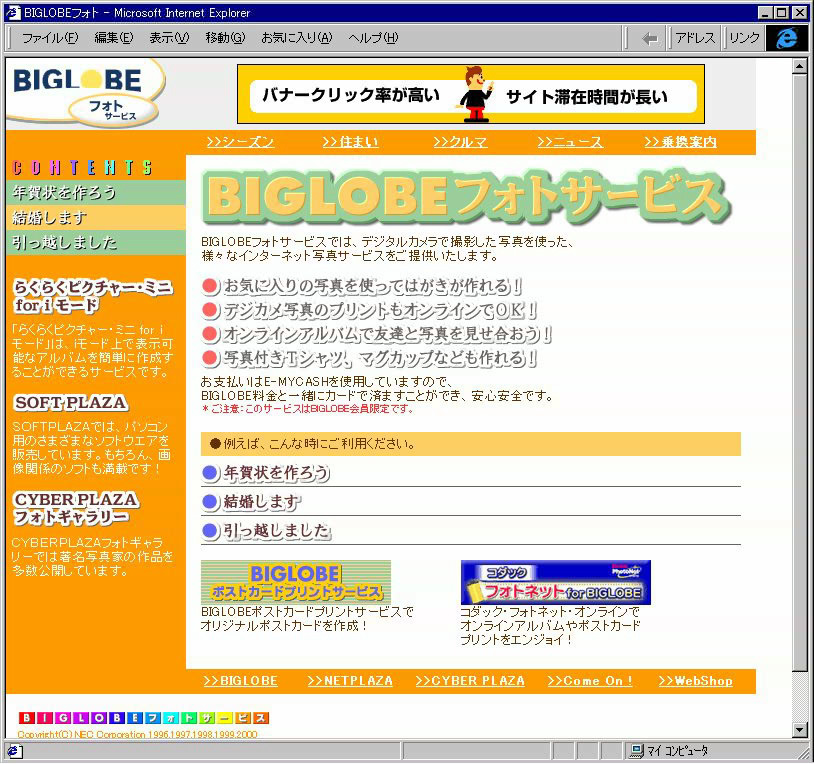Open the IE window system menu icon
Viewport: 814px width, 764px height.
(12, 12)
